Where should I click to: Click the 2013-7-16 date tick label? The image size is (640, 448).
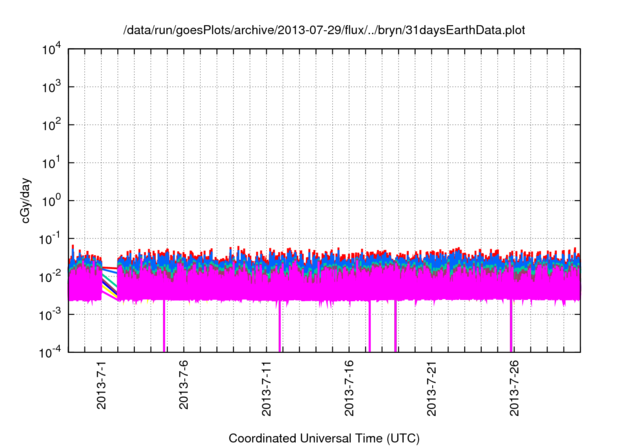coord(349,388)
